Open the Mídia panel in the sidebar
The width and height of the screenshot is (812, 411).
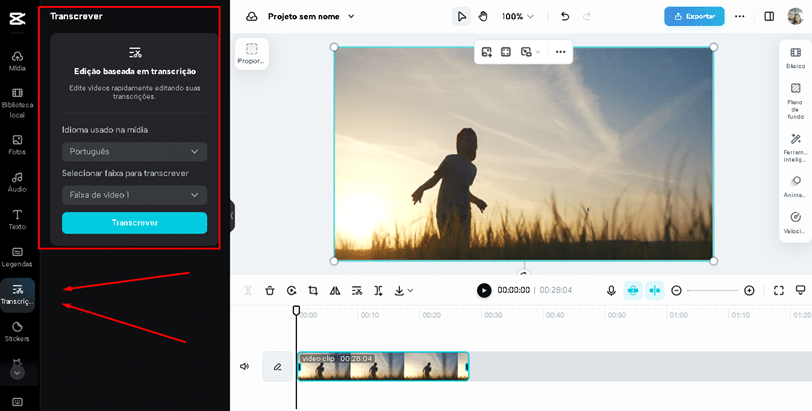click(17, 60)
